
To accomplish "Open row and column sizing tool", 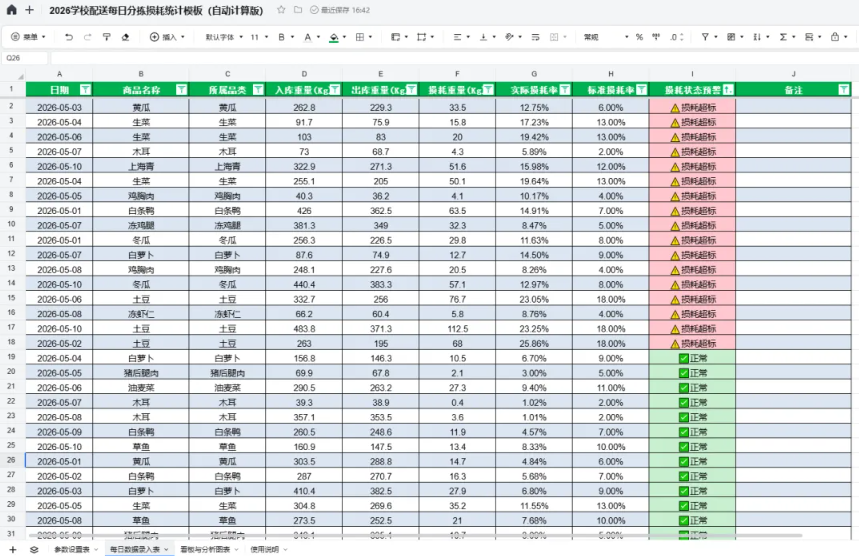I will 421,37.
